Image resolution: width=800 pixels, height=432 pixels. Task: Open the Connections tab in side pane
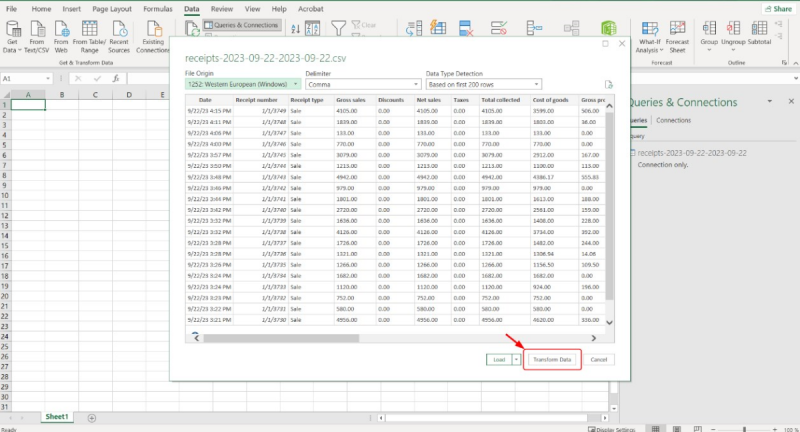(x=673, y=120)
